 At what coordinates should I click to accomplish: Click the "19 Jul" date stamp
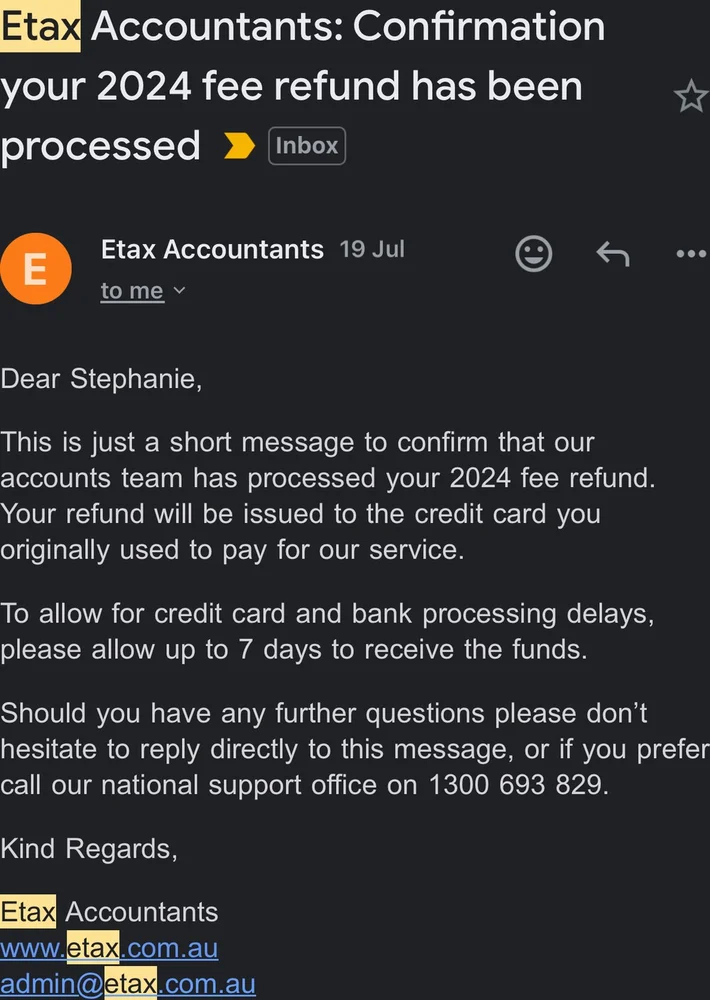tap(372, 249)
